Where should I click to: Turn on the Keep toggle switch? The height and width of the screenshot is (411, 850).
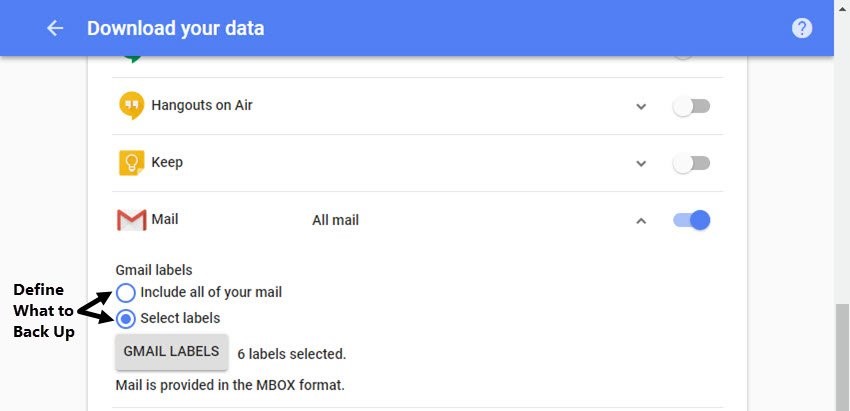(691, 163)
